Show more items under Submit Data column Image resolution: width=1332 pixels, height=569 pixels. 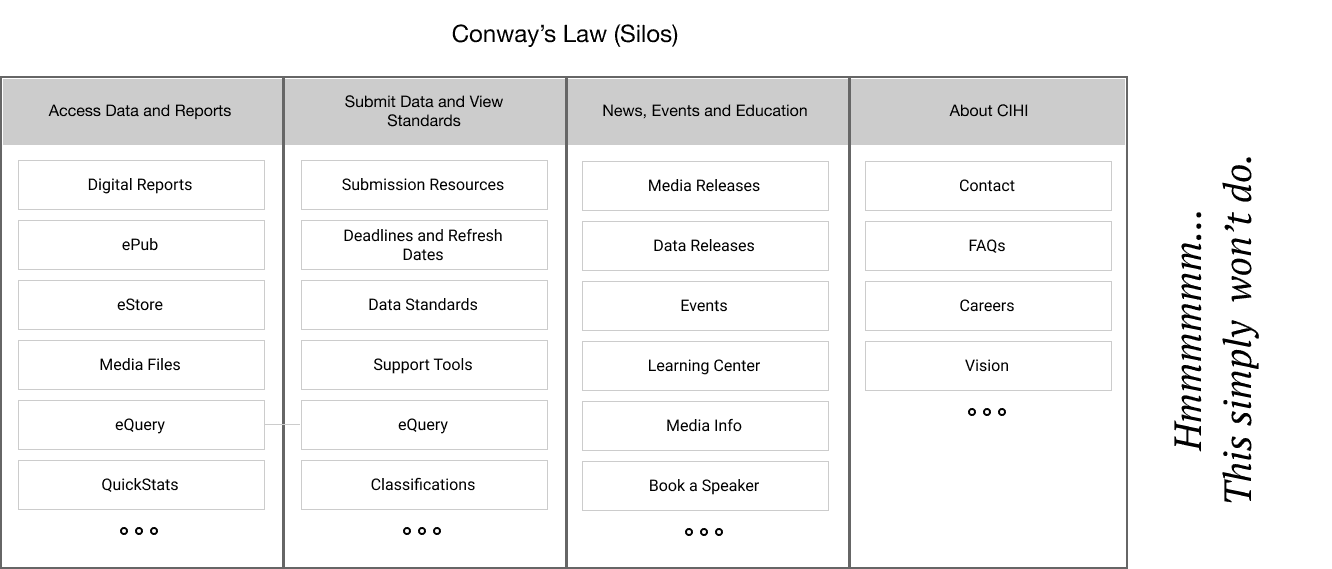pos(422,531)
